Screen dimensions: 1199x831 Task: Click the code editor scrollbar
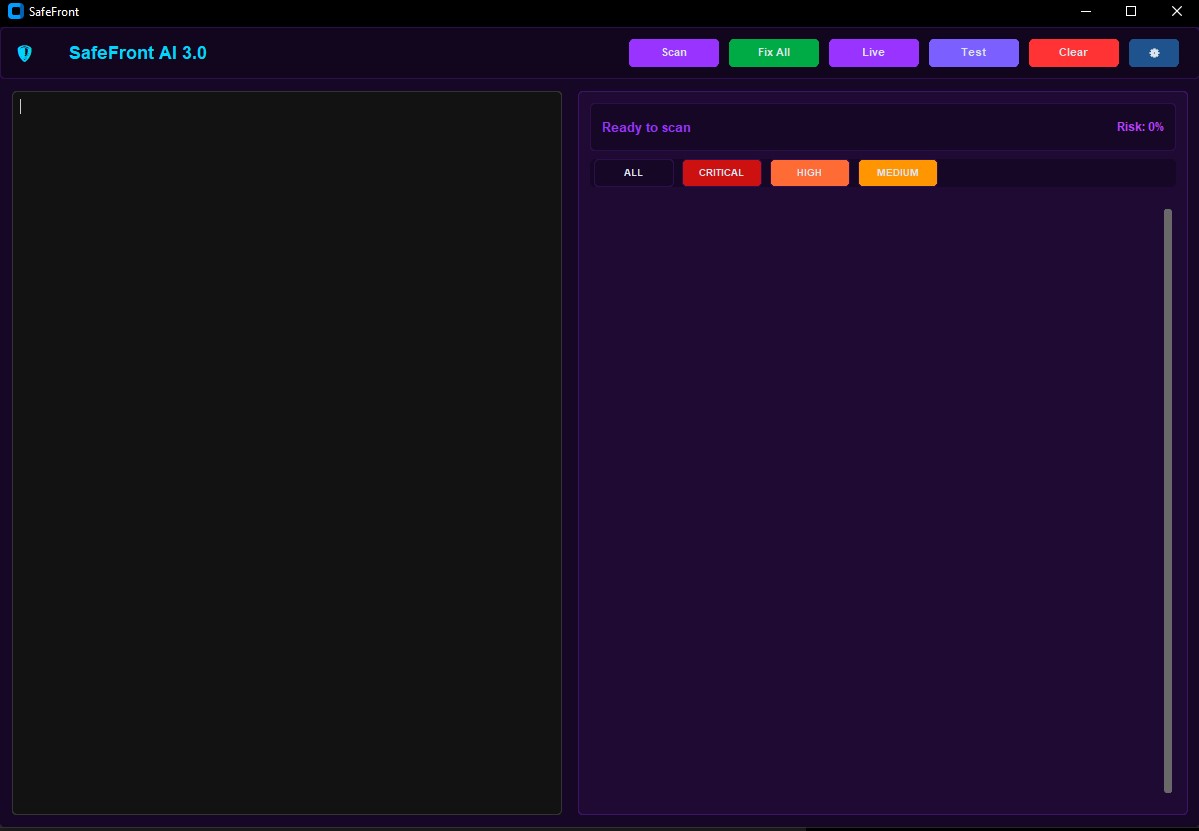(x=553, y=450)
